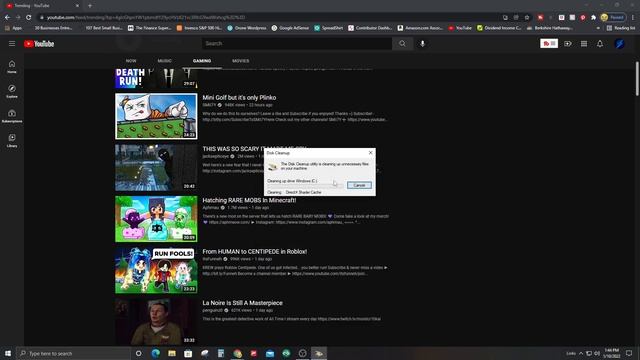Open Windows Start menu
This screenshot has width=640, height=360.
8,353
